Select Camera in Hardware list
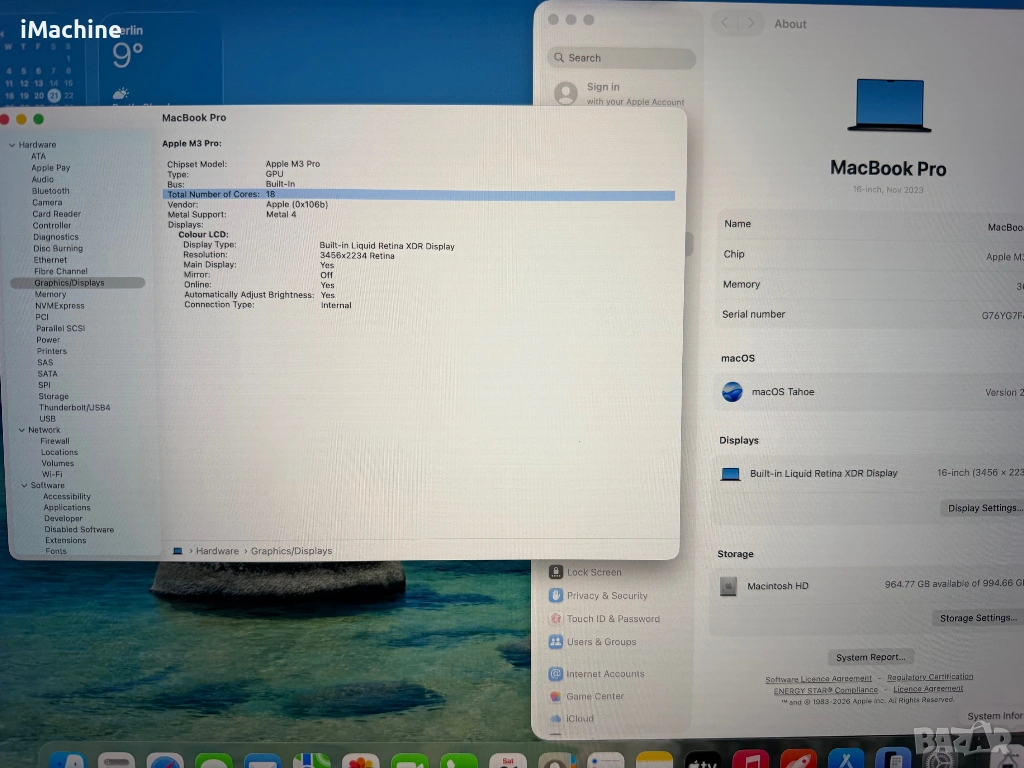Image resolution: width=1024 pixels, height=768 pixels. coord(47,202)
